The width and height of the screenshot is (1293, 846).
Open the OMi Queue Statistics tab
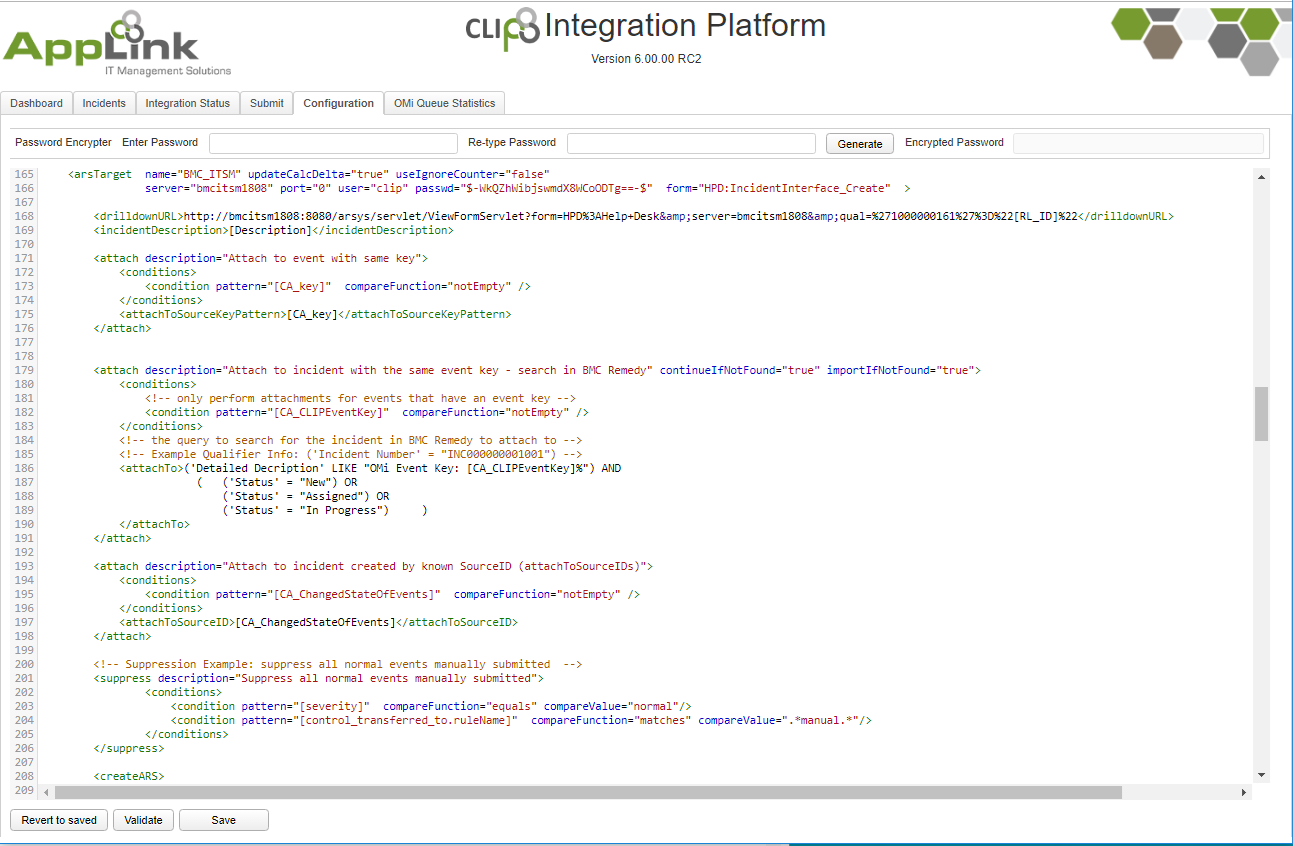coord(445,103)
